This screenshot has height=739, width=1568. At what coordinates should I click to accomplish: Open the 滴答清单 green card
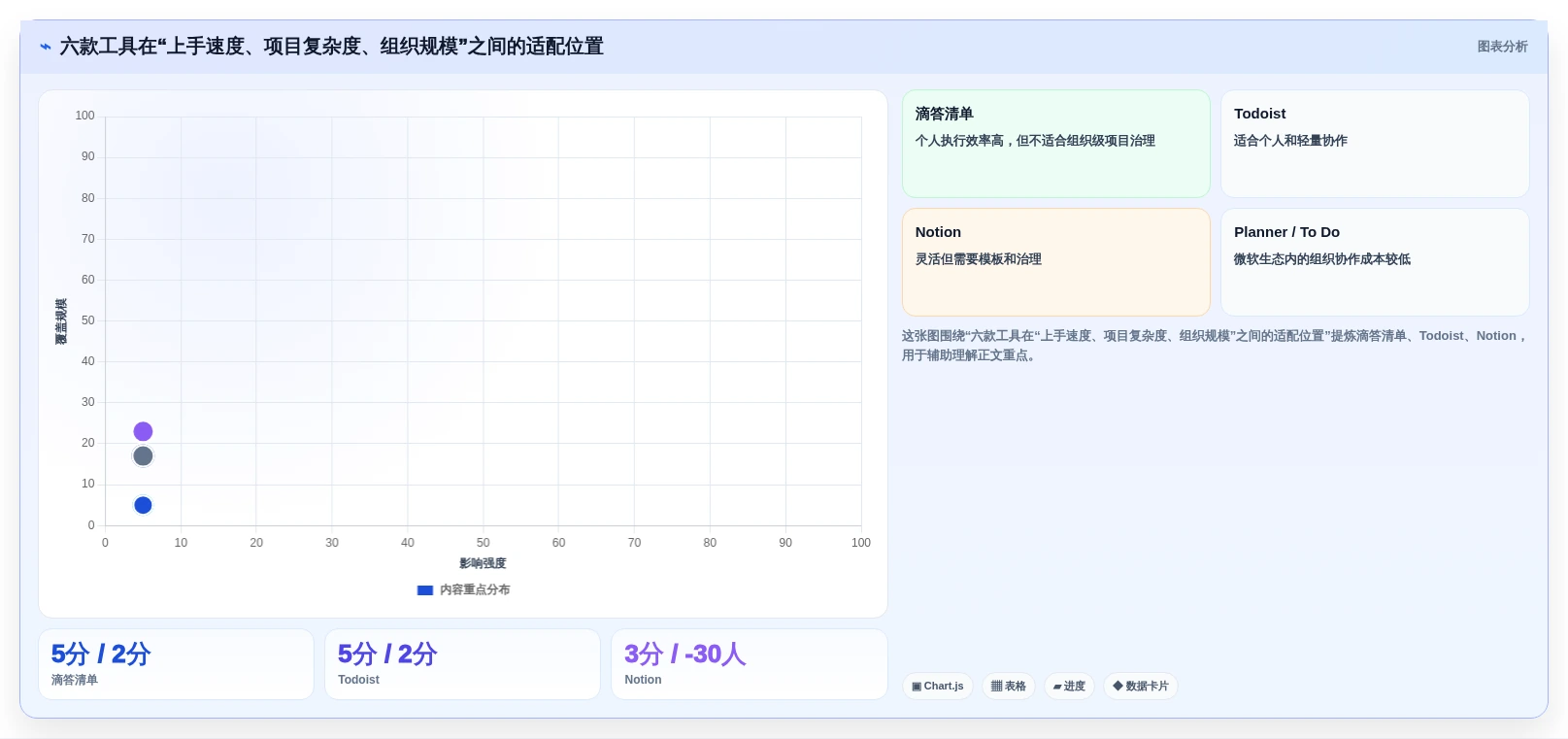[x=1056, y=144]
